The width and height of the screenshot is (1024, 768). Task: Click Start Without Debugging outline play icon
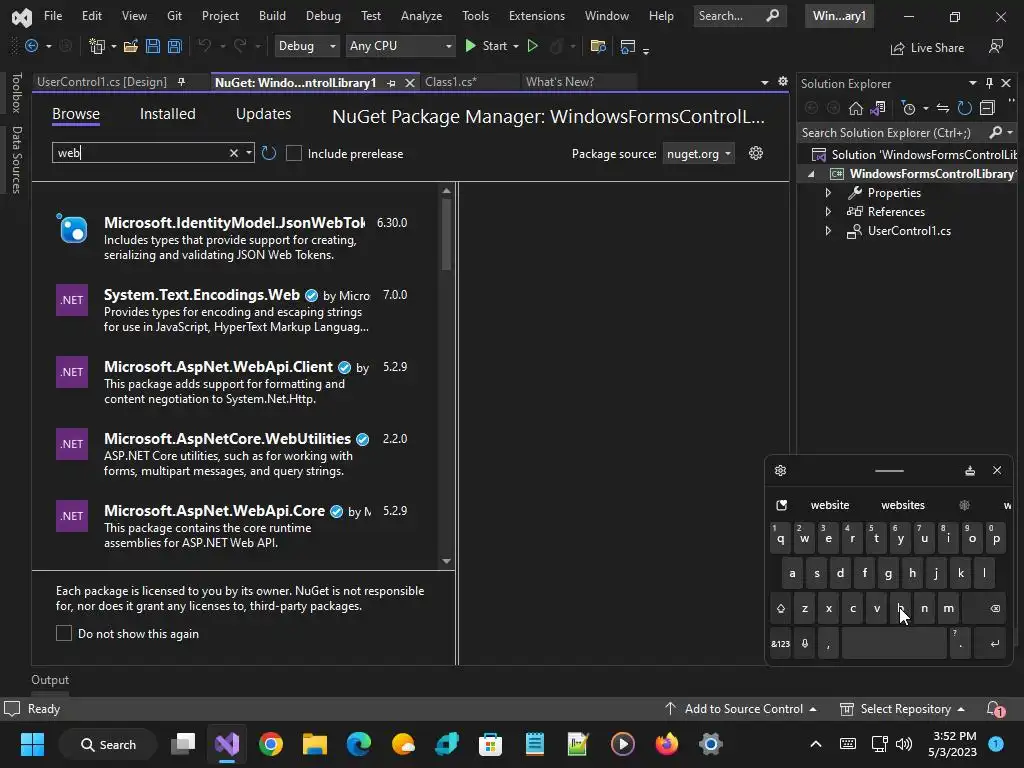pyautogui.click(x=533, y=46)
